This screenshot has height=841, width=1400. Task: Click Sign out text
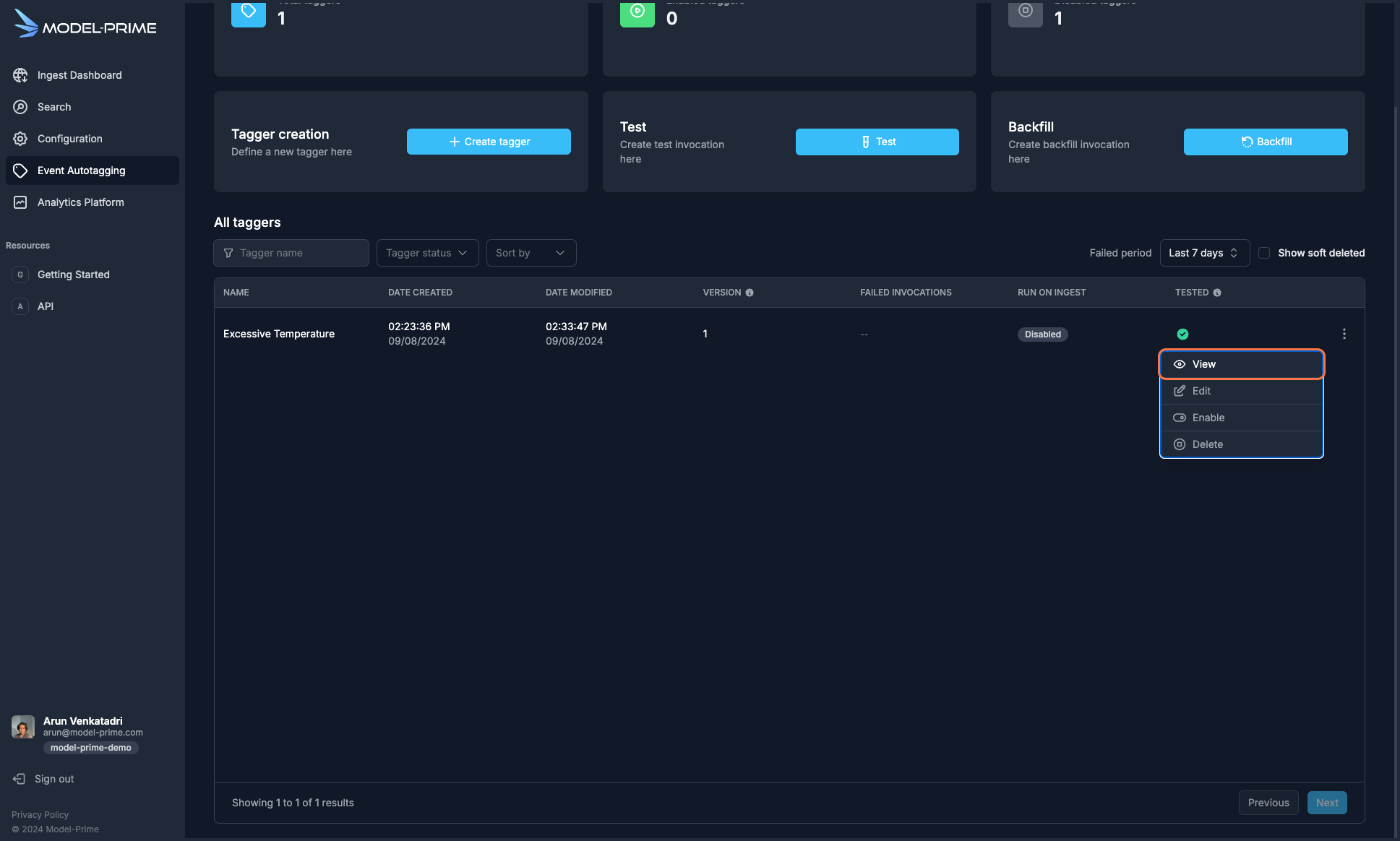pos(54,779)
